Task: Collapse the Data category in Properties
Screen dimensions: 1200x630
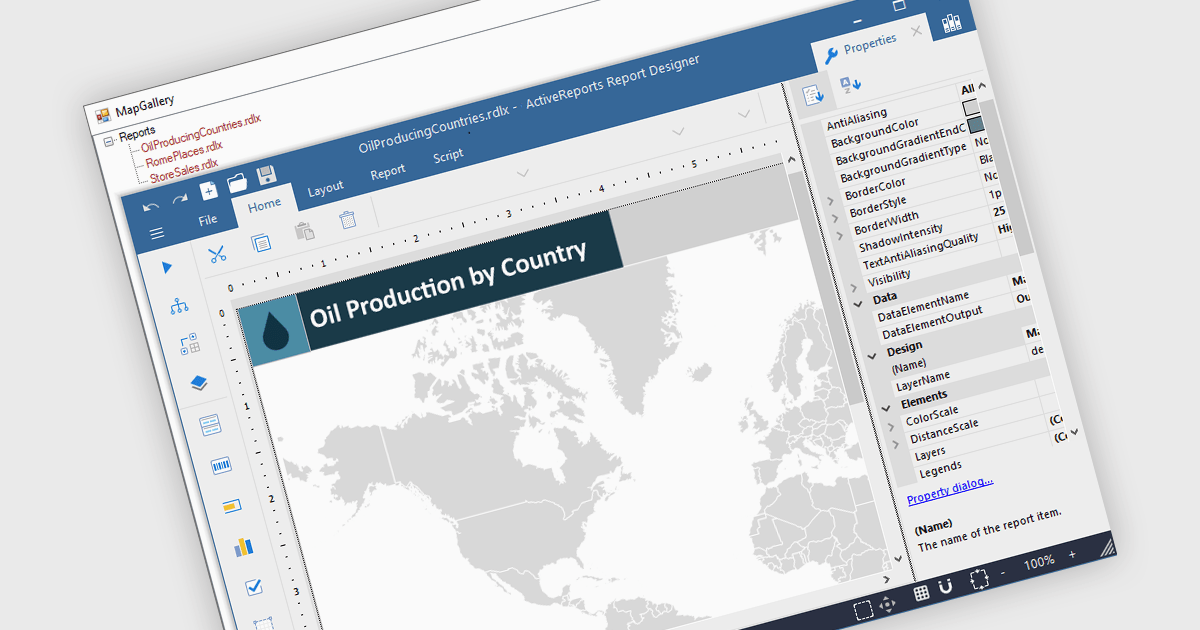Action: (857, 302)
